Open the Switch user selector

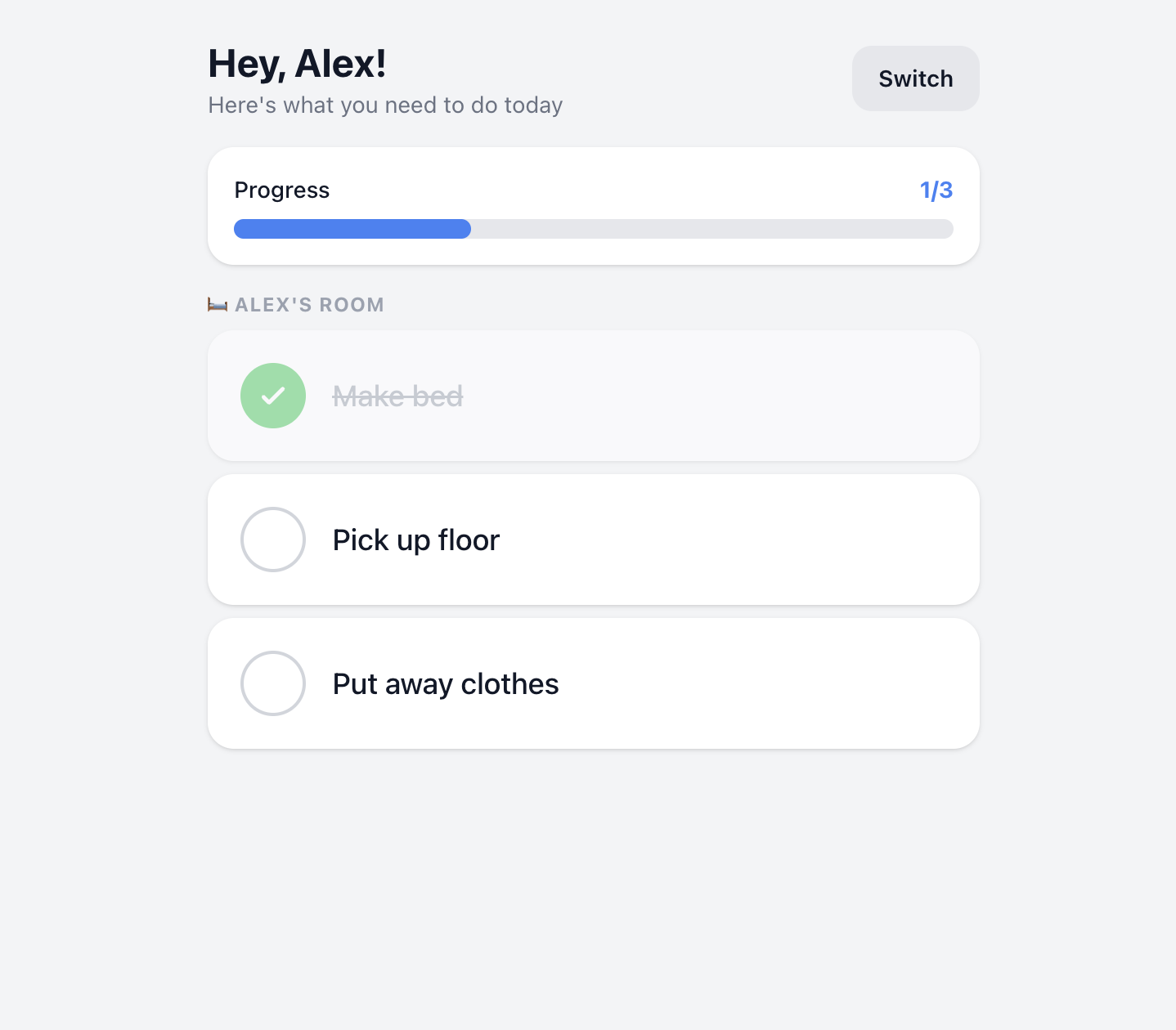915,78
